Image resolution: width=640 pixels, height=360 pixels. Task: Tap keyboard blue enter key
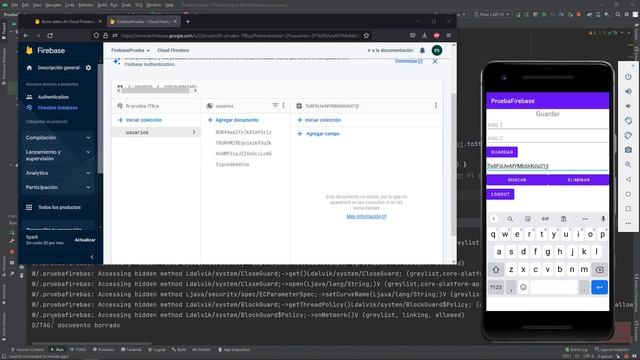tap(599, 287)
